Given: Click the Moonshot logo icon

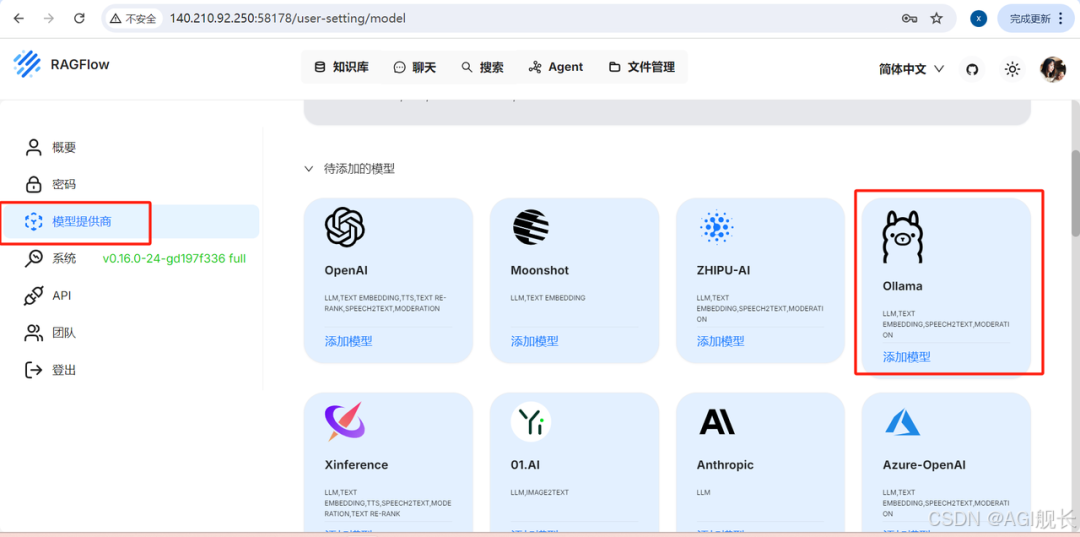Looking at the screenshot, I should [530, 227].
